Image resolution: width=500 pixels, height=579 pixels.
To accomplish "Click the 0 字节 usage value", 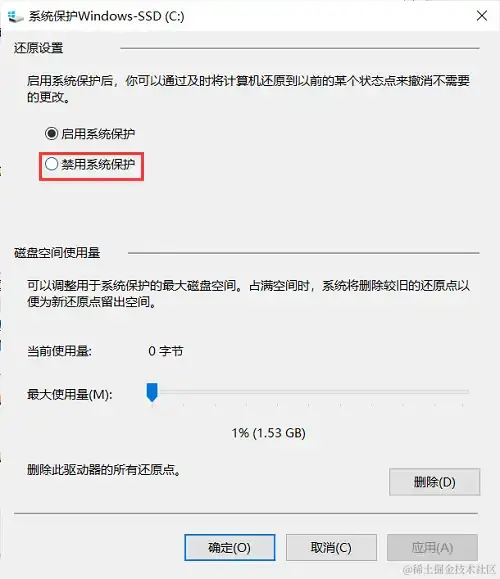I will [x=165, y=351].
